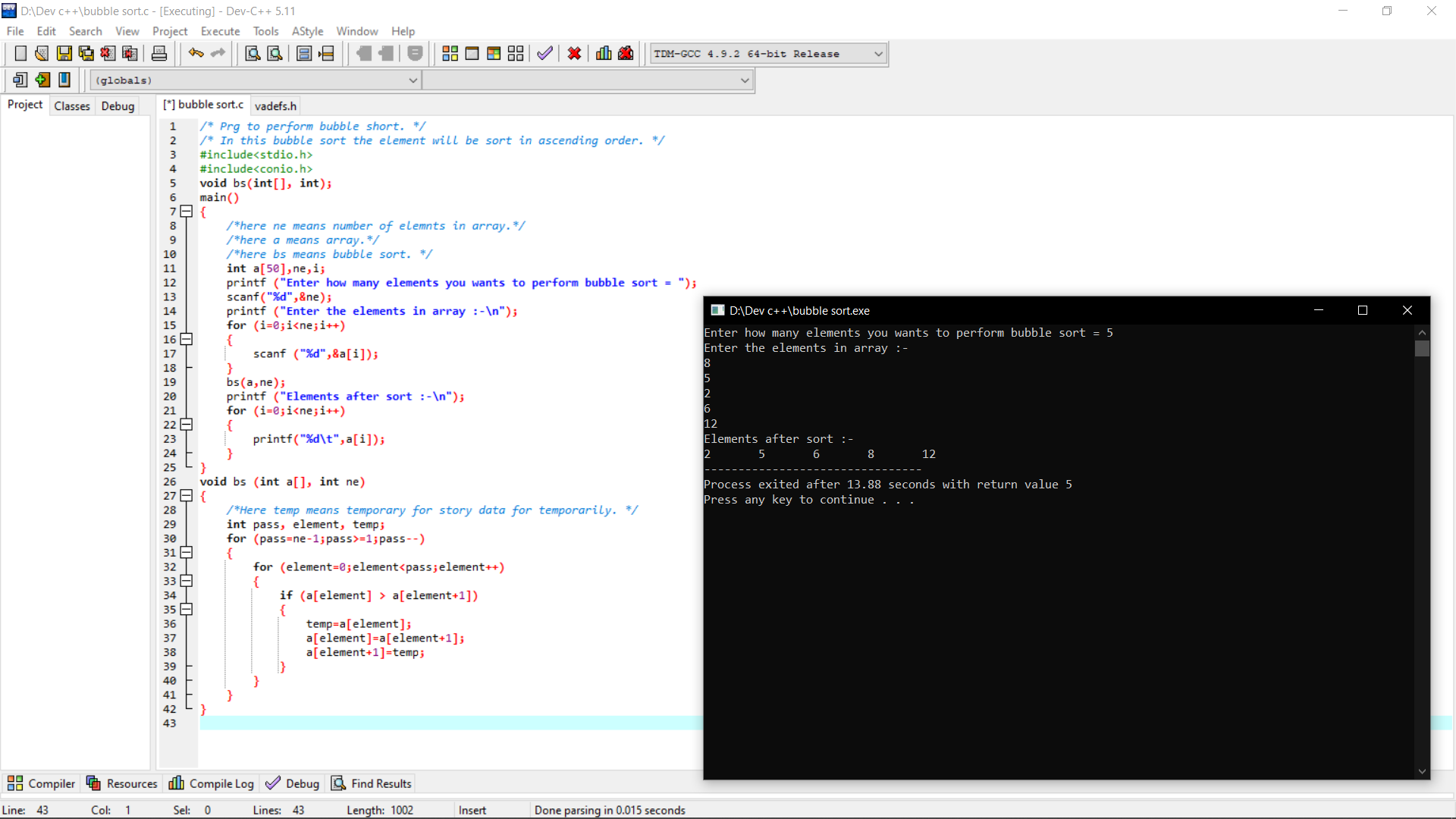Switch to the Project sidebar tab

click(x=25, y=105)
